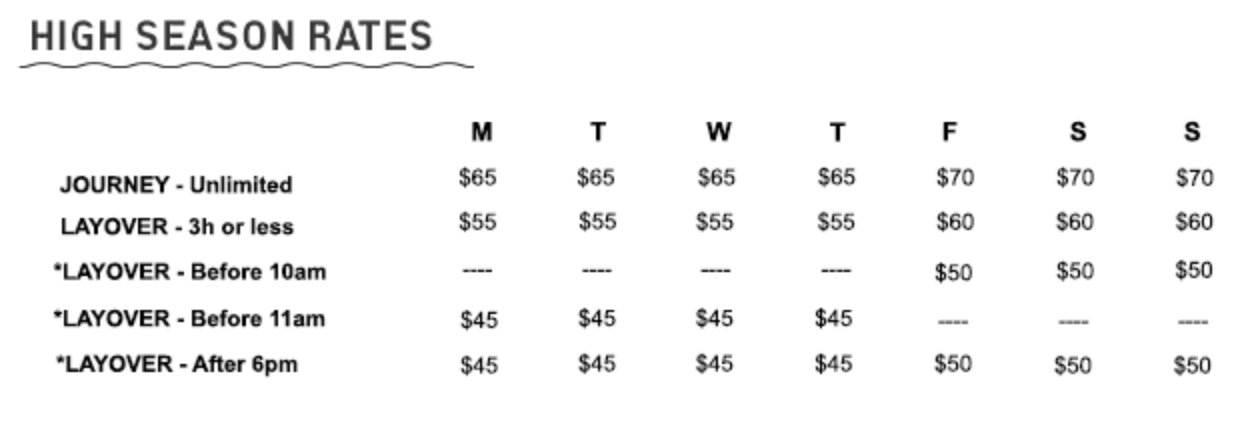The height and width of the screenshot is (428, 1238).
Task: Click the Wednesday column header W
Action: (x=718, y=132)
